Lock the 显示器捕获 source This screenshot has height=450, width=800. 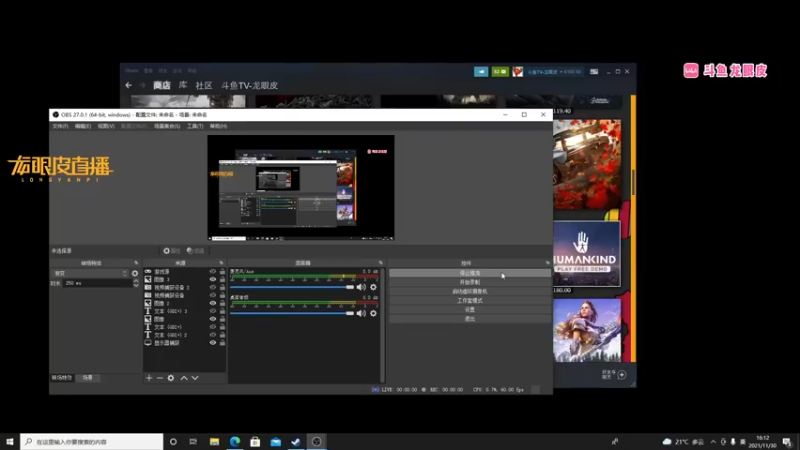(222, 343)
